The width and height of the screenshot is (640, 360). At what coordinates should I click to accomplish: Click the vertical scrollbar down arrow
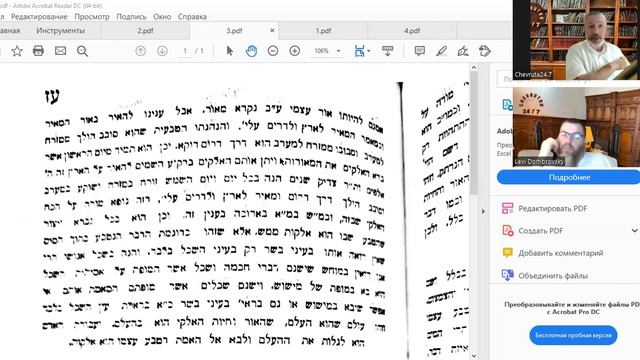tap(474, 356)
